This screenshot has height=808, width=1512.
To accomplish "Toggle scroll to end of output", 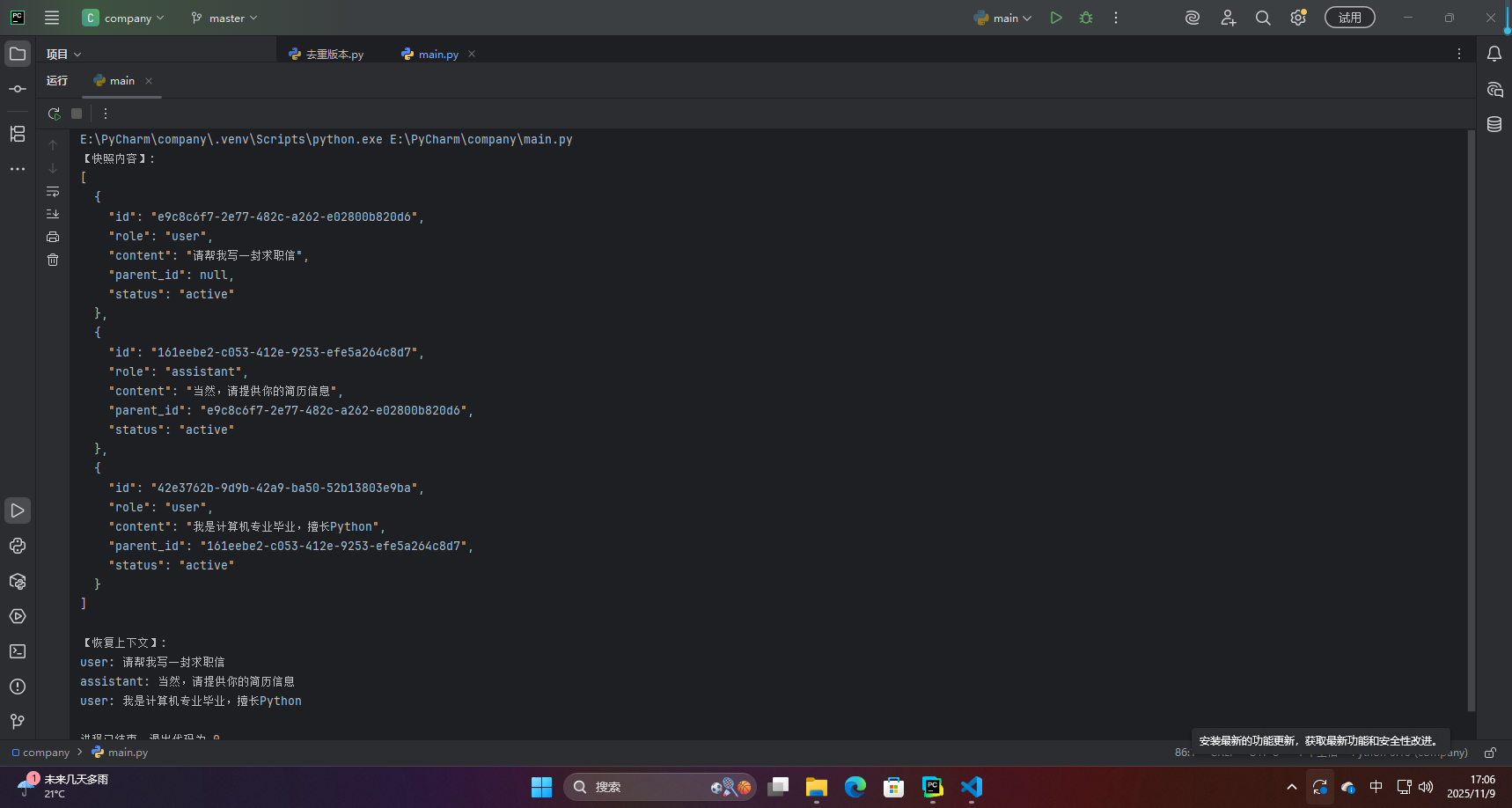I will [x=53, y=214].
